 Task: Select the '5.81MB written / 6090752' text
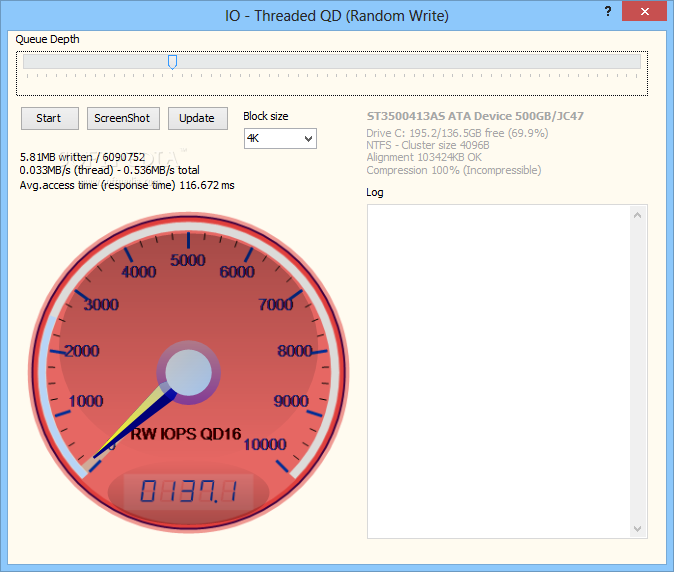click(x=83, y=157)
